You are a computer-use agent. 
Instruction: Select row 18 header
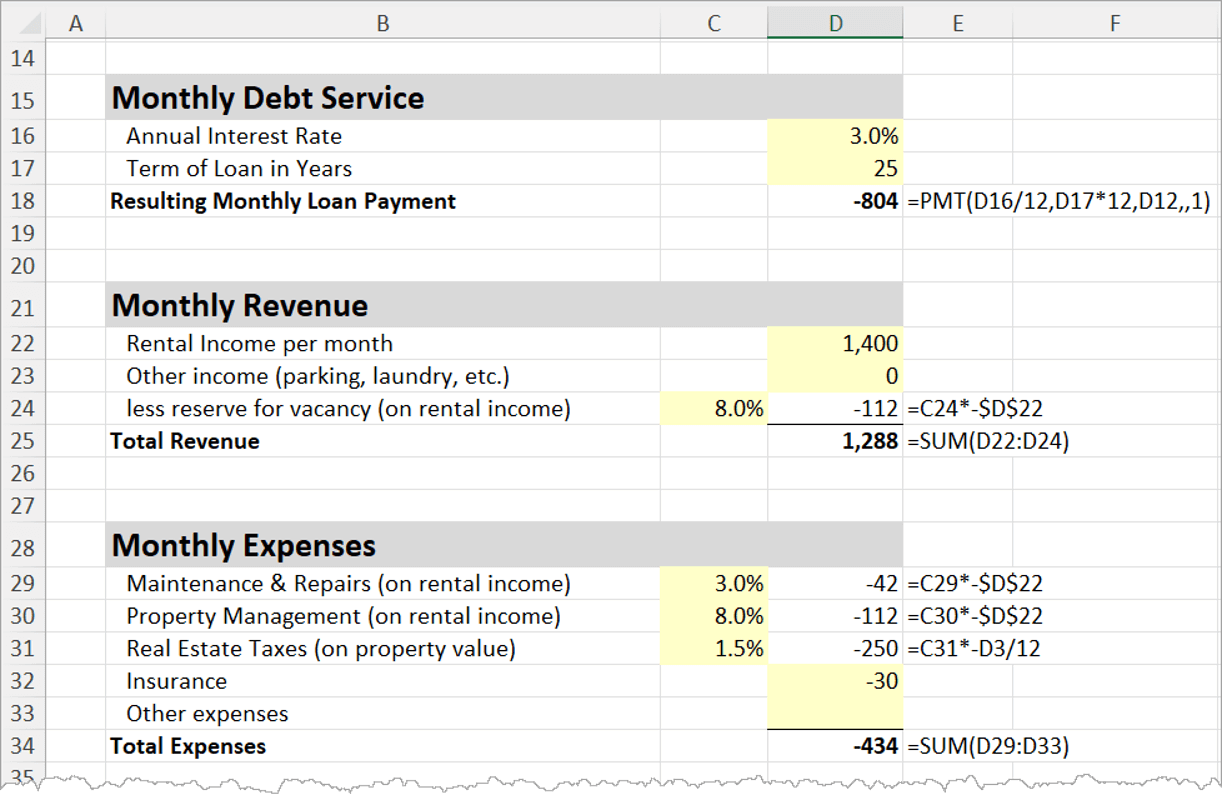point(22,201)
